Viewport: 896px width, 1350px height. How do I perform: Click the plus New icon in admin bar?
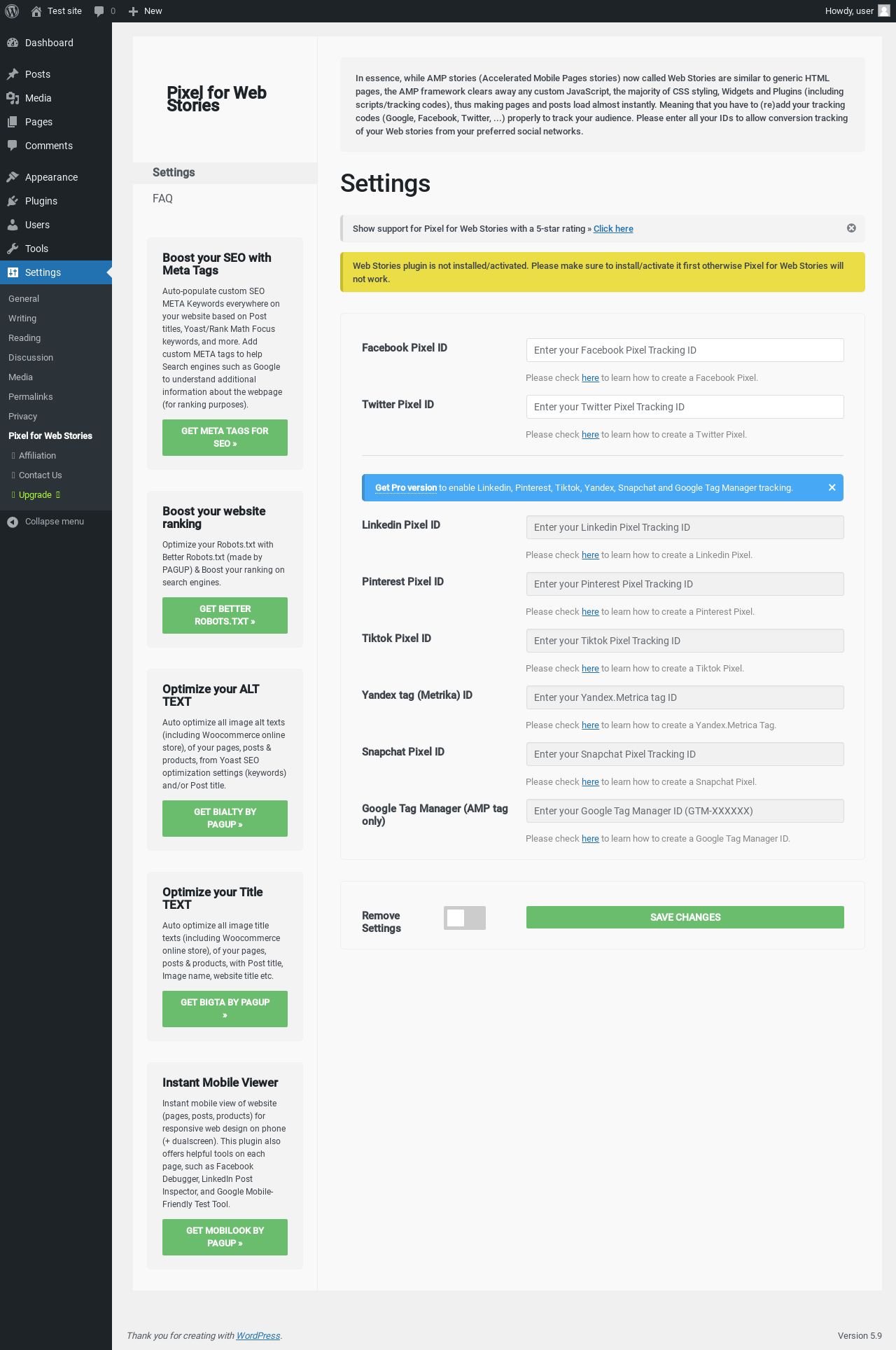(133, 11)
